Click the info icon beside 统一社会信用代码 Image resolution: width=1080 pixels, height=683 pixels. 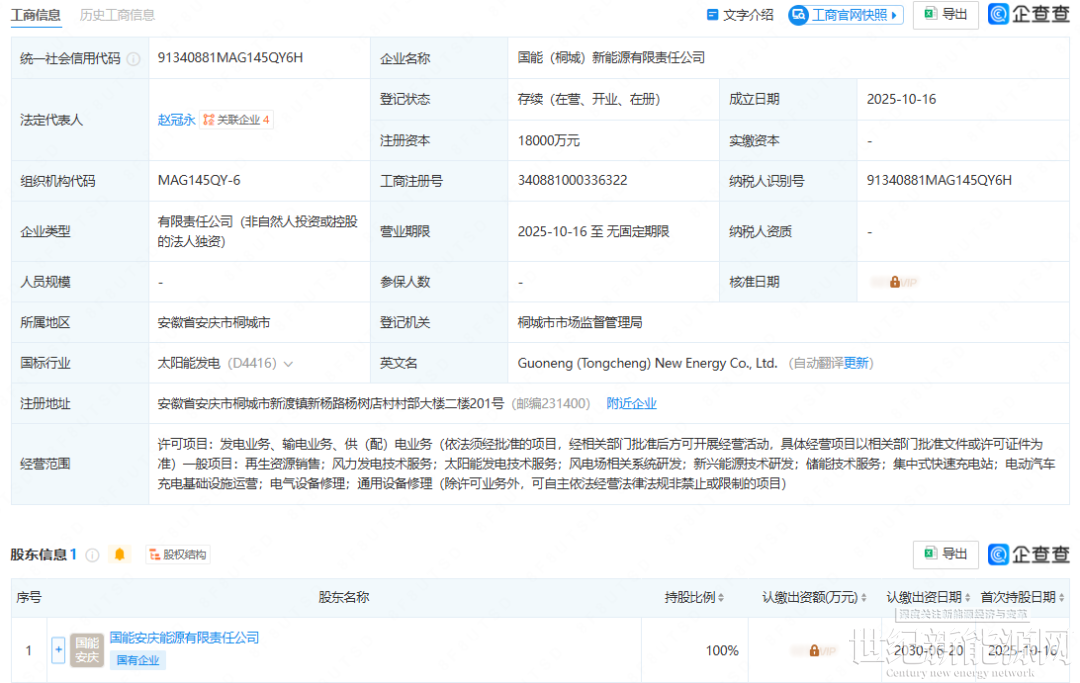tap(133, 59)
